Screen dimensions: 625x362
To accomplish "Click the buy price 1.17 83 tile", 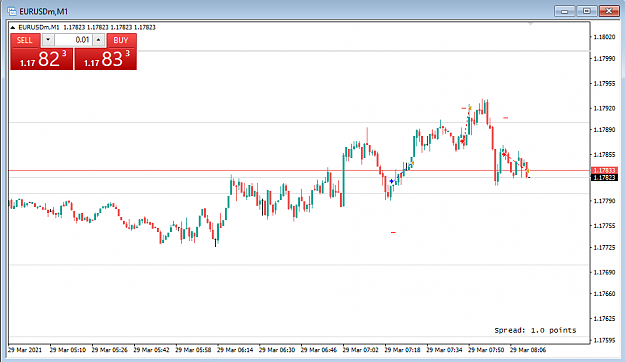I will (x=106, y=59).
